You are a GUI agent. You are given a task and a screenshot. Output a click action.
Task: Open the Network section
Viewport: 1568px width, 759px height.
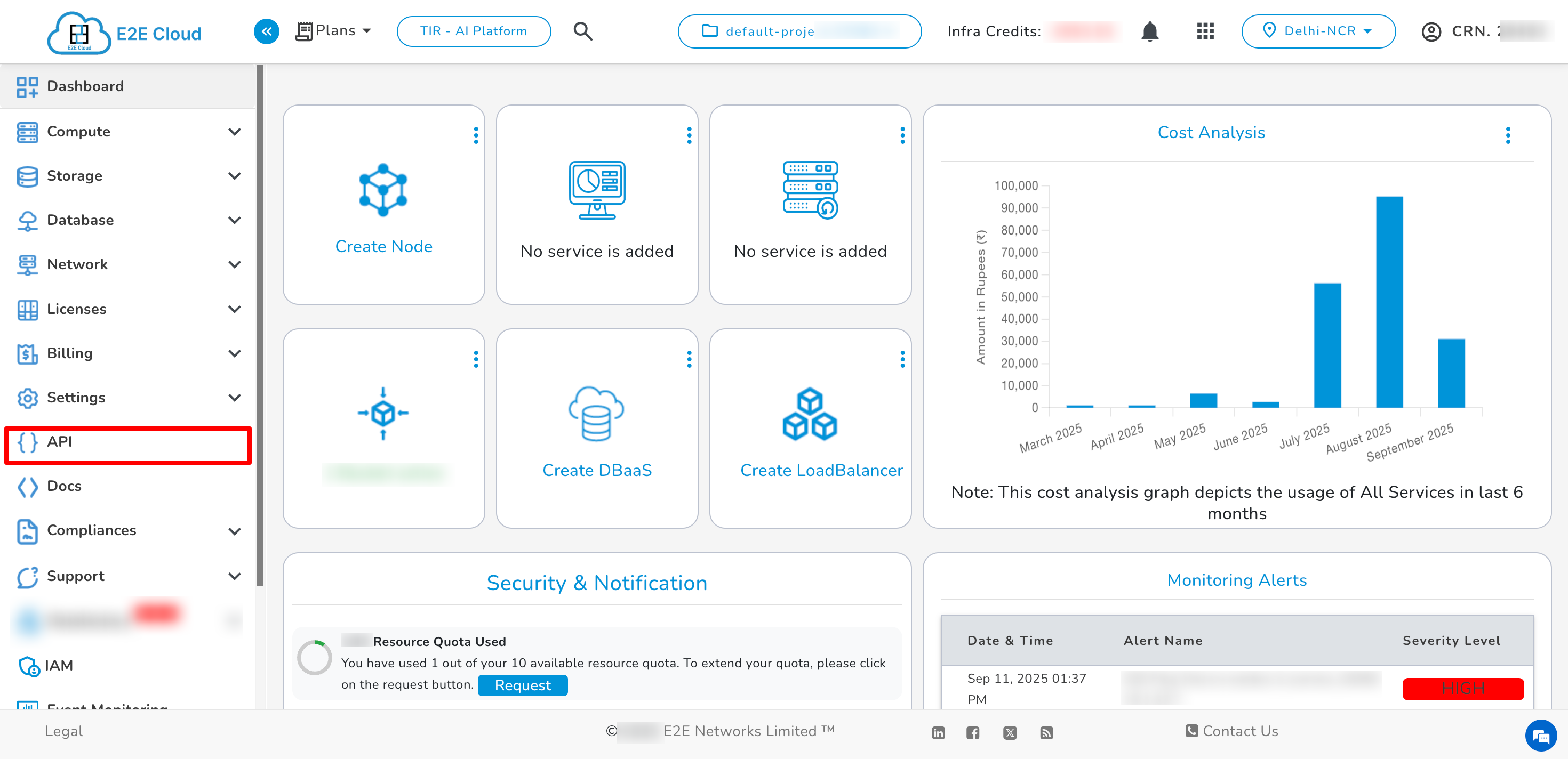77,264
